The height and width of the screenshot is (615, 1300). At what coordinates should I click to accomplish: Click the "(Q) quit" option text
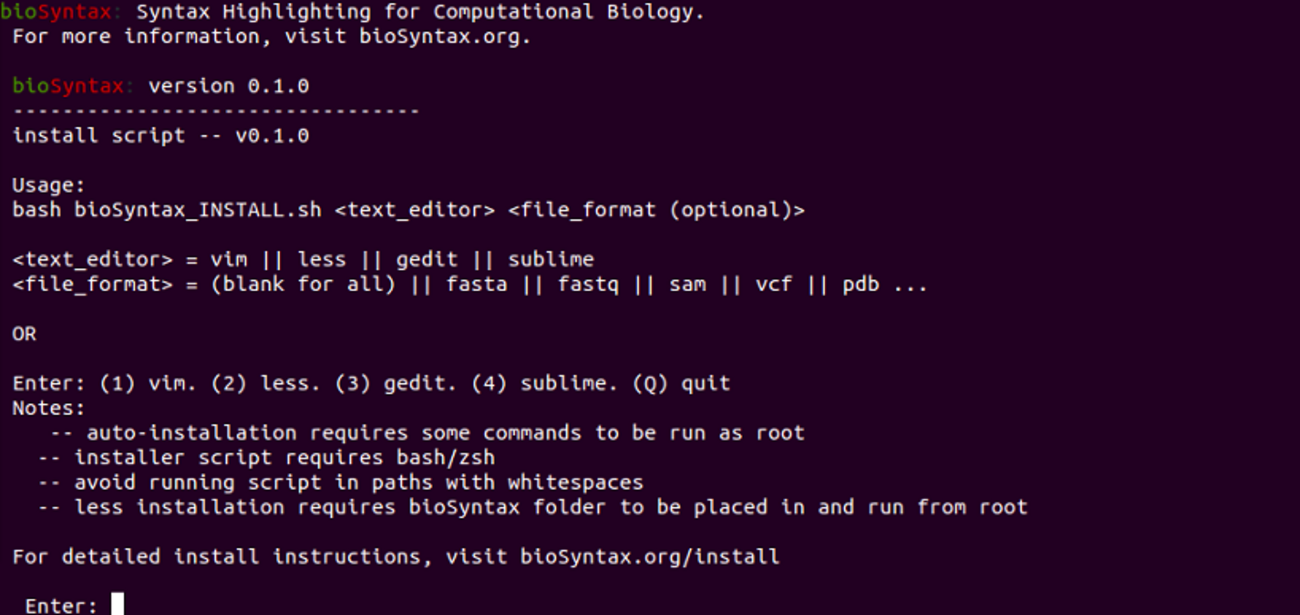pos(681,383)
